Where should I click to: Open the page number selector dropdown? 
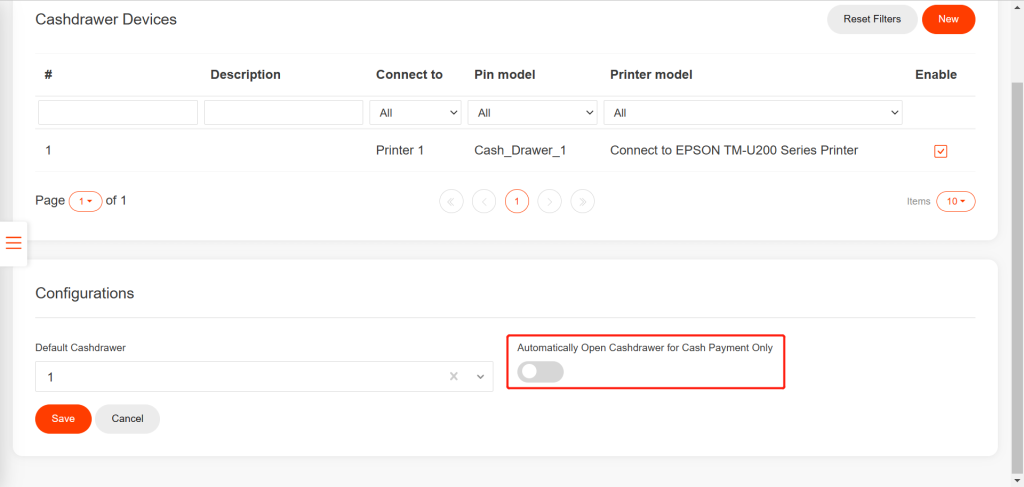point(86,201)
